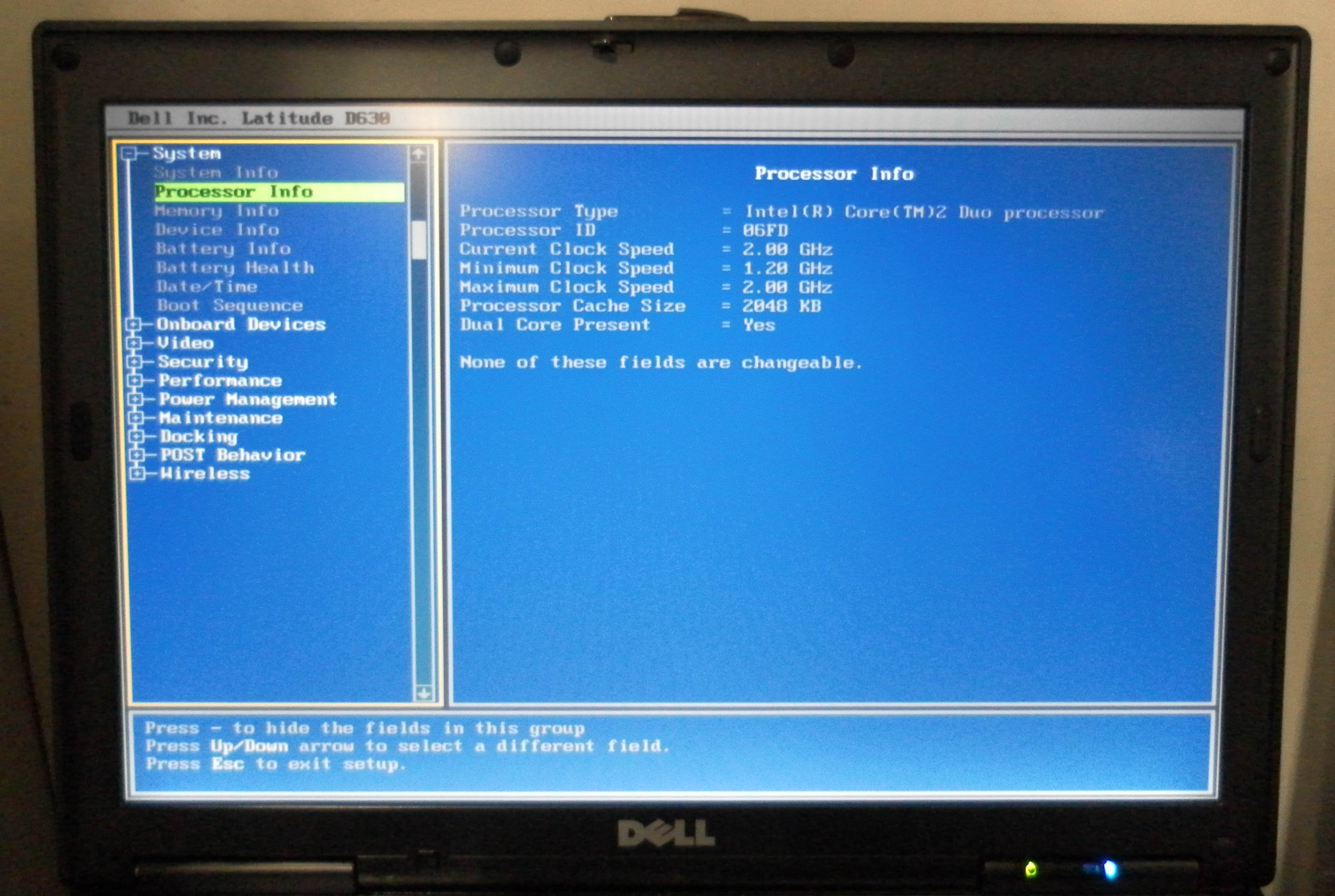This screenshot has height=896, width=1335.
Task: Open Battery Health entry
Action: tap(235, 268)
